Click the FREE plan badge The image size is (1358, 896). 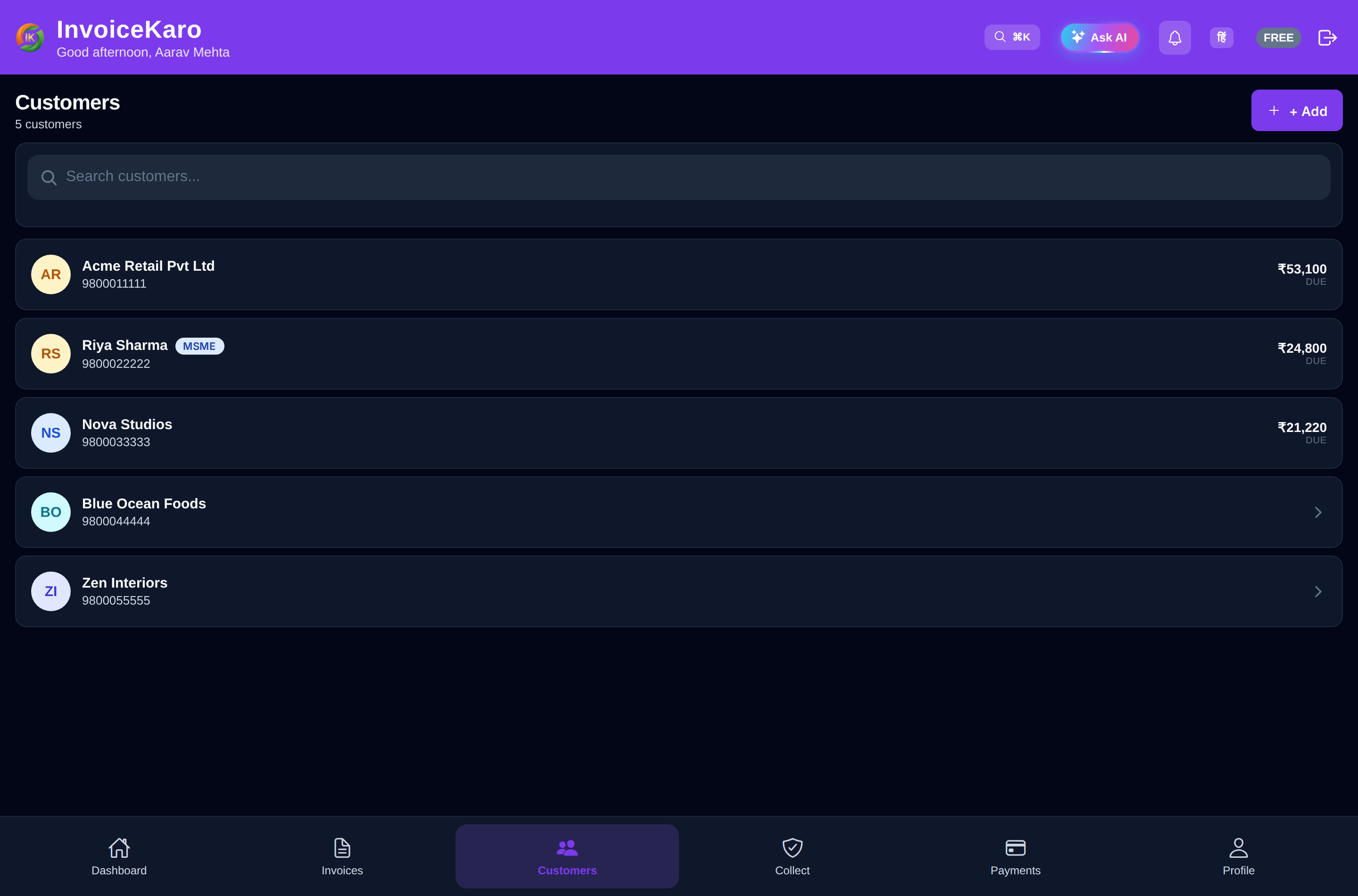(x=1279, y=38)
